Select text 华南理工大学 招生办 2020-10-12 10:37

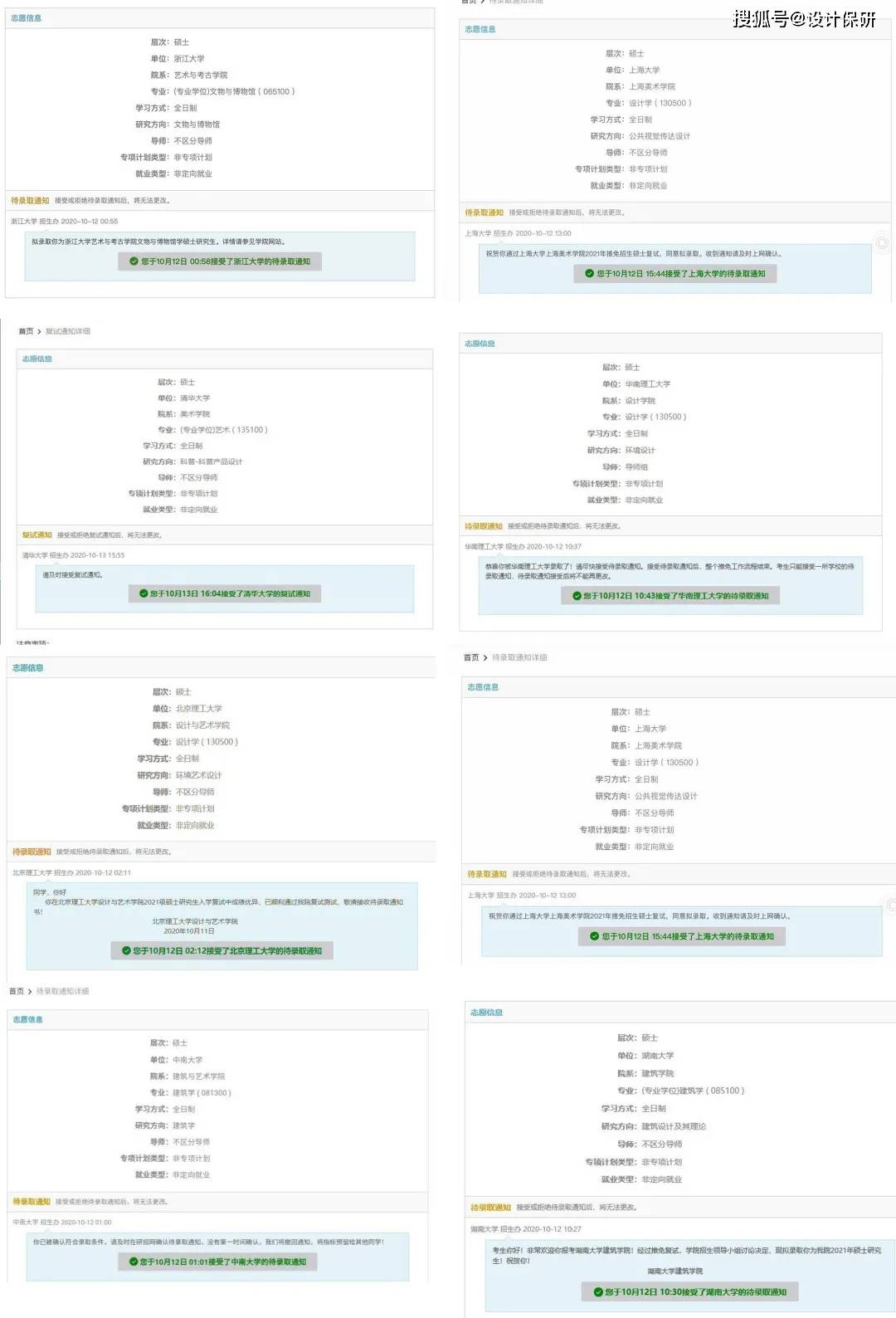(523, 547)
